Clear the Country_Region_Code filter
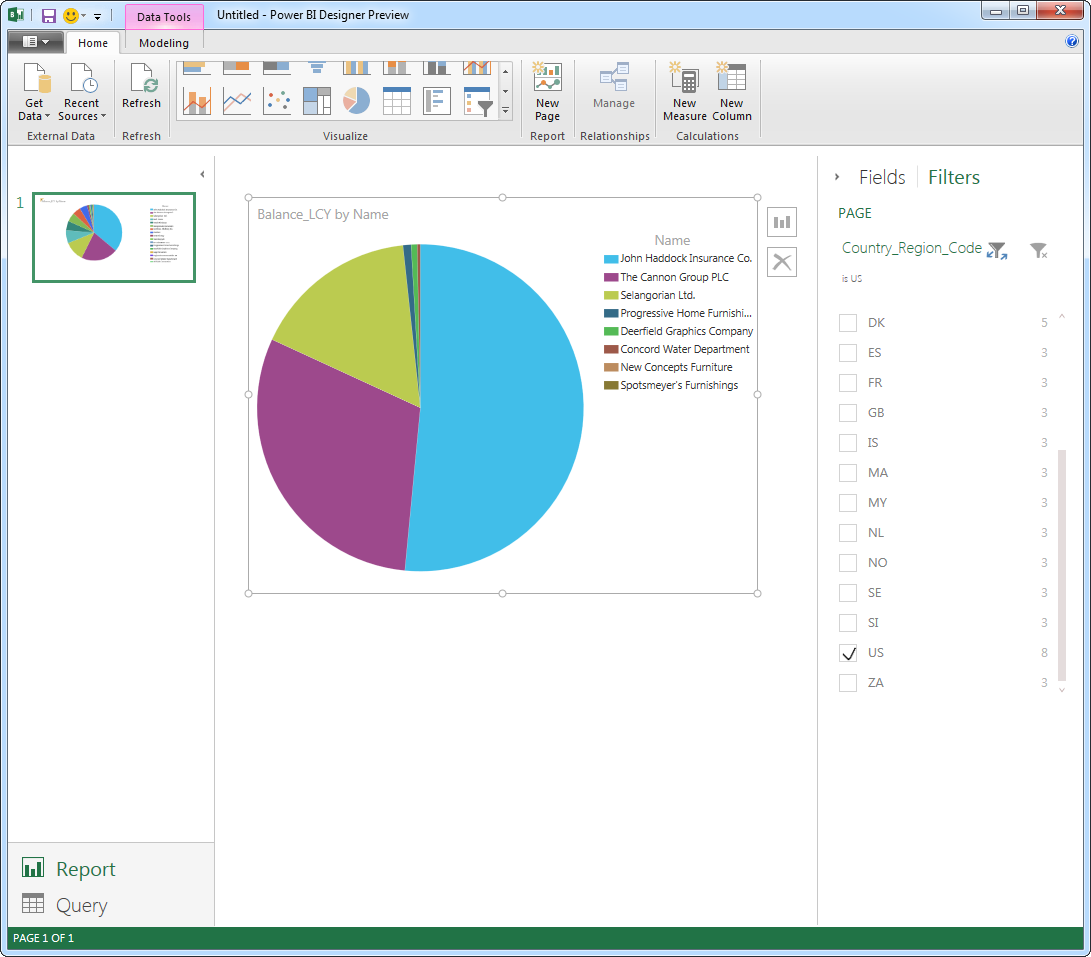The image size is (1091, 957). point(1039,251)
